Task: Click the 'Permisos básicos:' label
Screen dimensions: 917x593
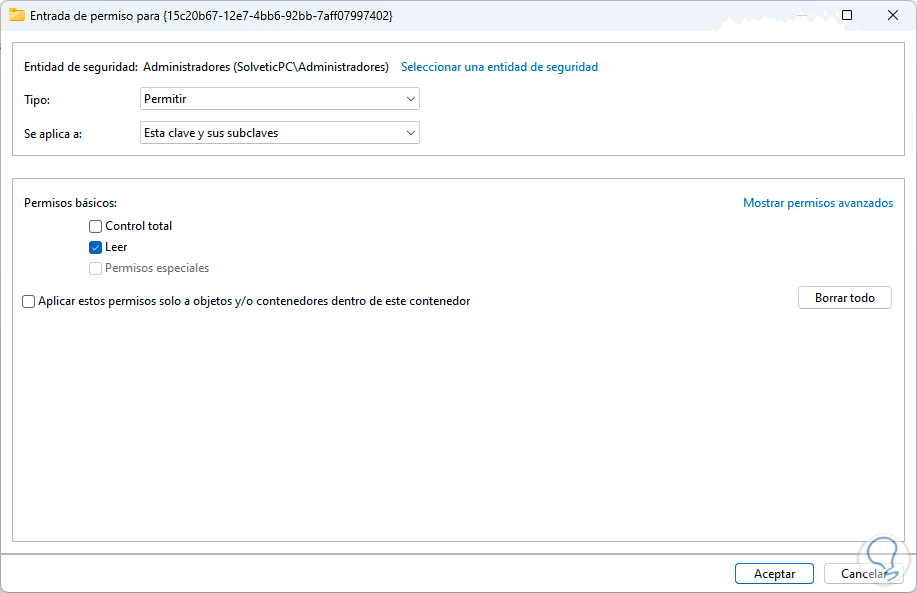Action: click(x=71, y=203)
